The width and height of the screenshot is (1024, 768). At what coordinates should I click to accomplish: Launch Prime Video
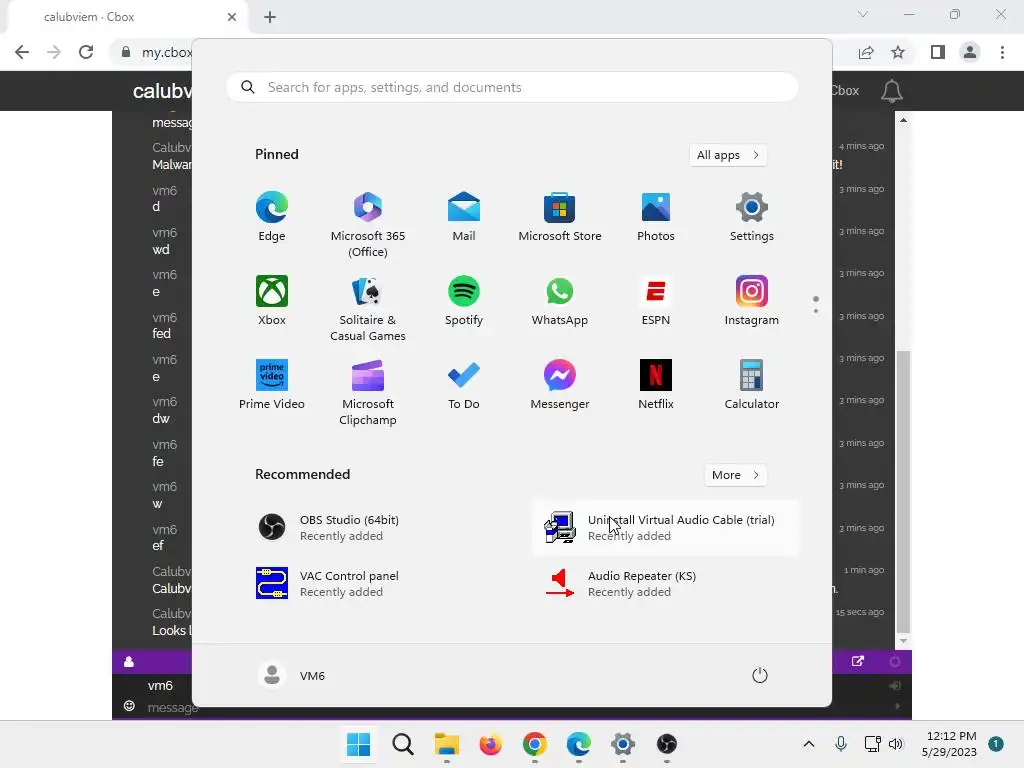272,385
